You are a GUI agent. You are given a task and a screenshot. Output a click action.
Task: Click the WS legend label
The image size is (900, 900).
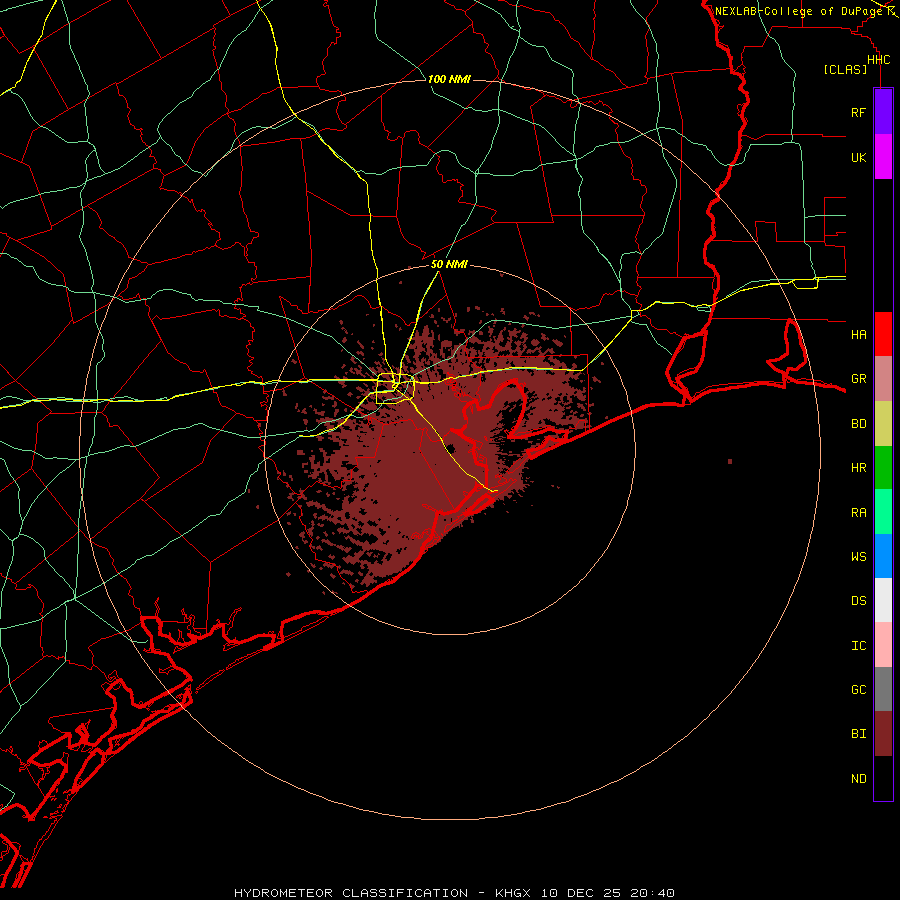(858, 556)
